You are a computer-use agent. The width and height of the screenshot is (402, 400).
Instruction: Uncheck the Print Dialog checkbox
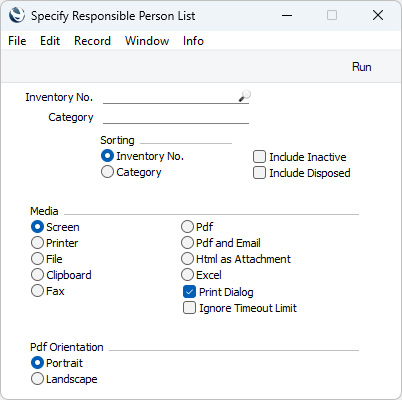[189, 292]
